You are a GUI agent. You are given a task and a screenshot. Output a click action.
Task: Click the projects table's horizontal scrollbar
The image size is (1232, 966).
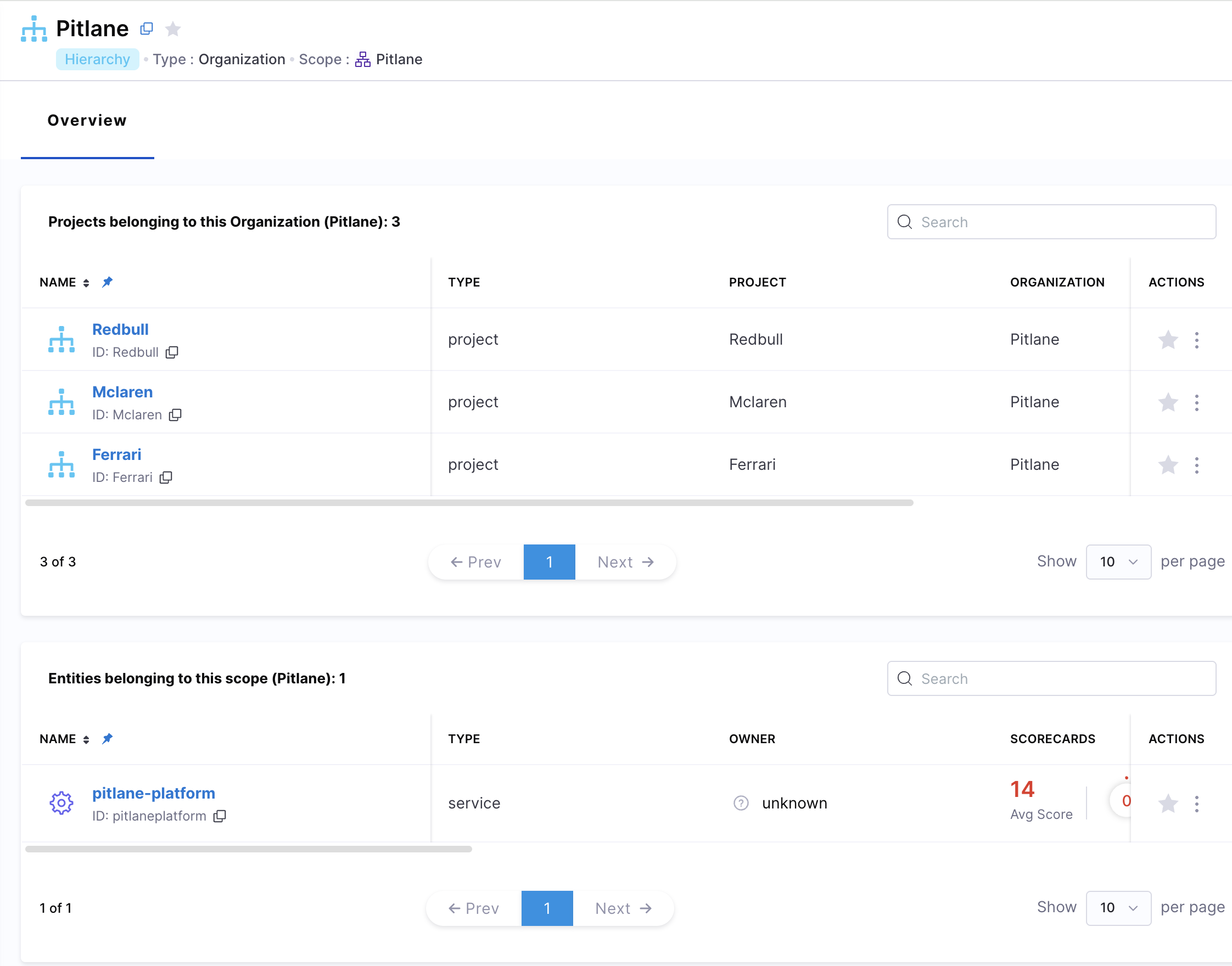point(468,503)
